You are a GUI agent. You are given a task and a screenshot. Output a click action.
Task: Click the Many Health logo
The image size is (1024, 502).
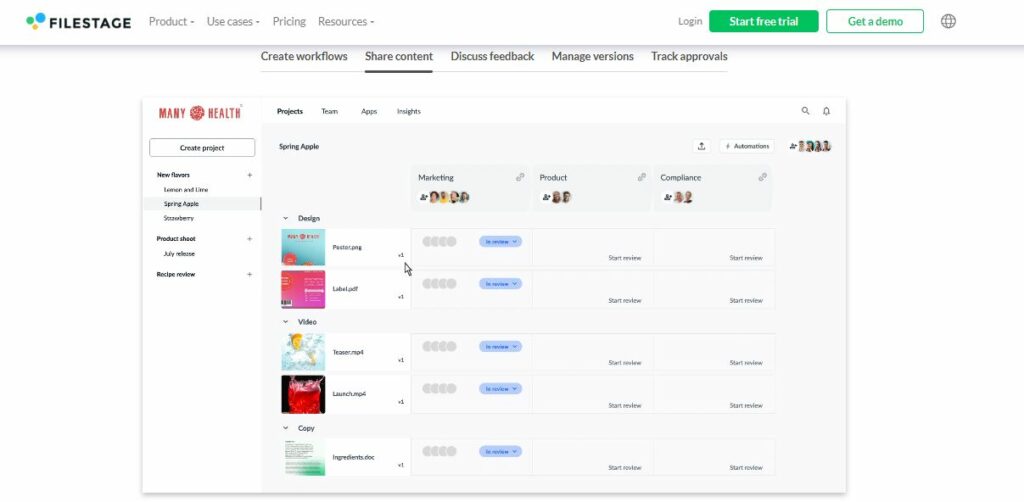pos(200,112)
